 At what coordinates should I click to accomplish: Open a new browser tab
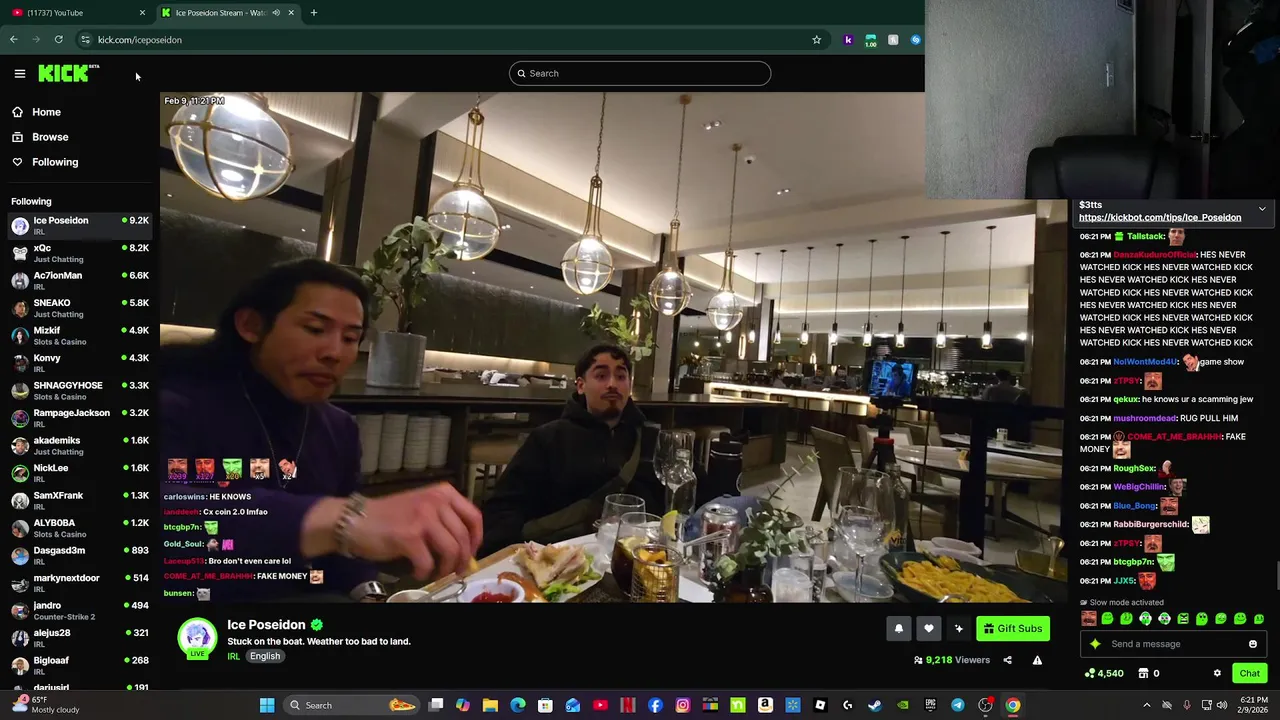point(313,13)
